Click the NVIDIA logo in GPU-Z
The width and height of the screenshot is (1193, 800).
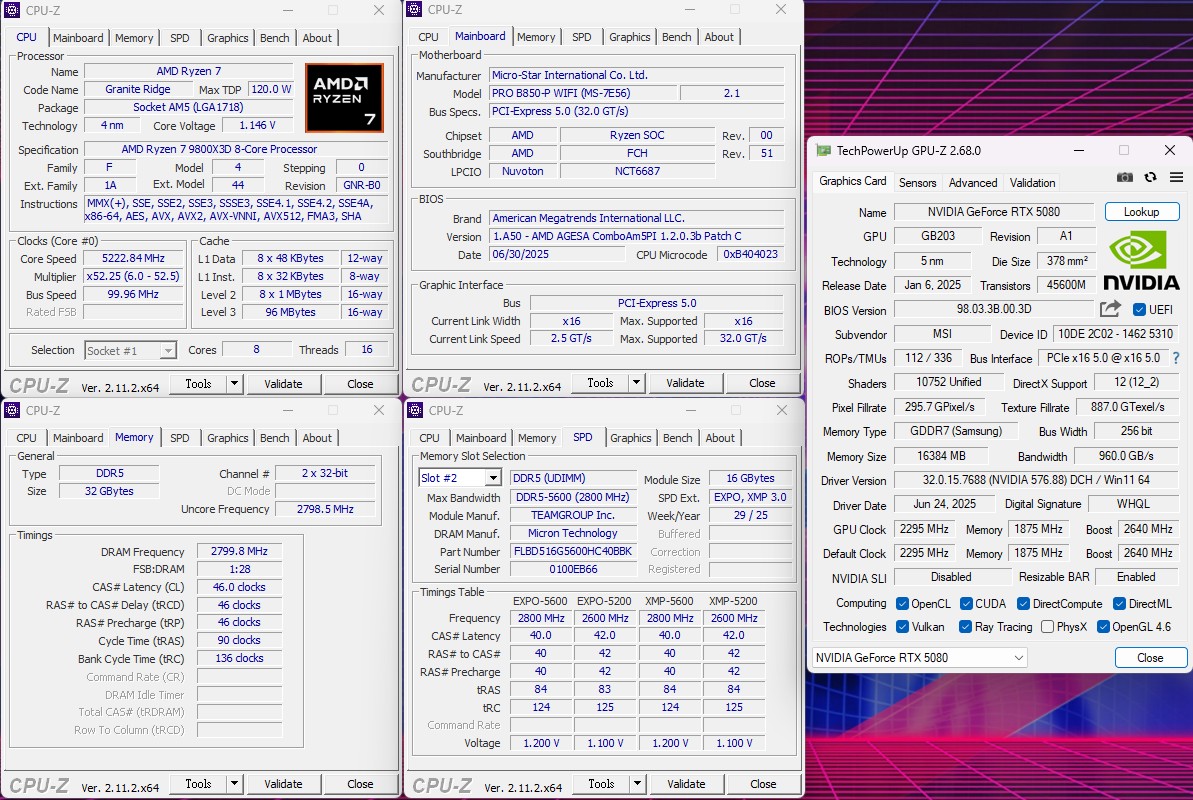[1141, 262]
